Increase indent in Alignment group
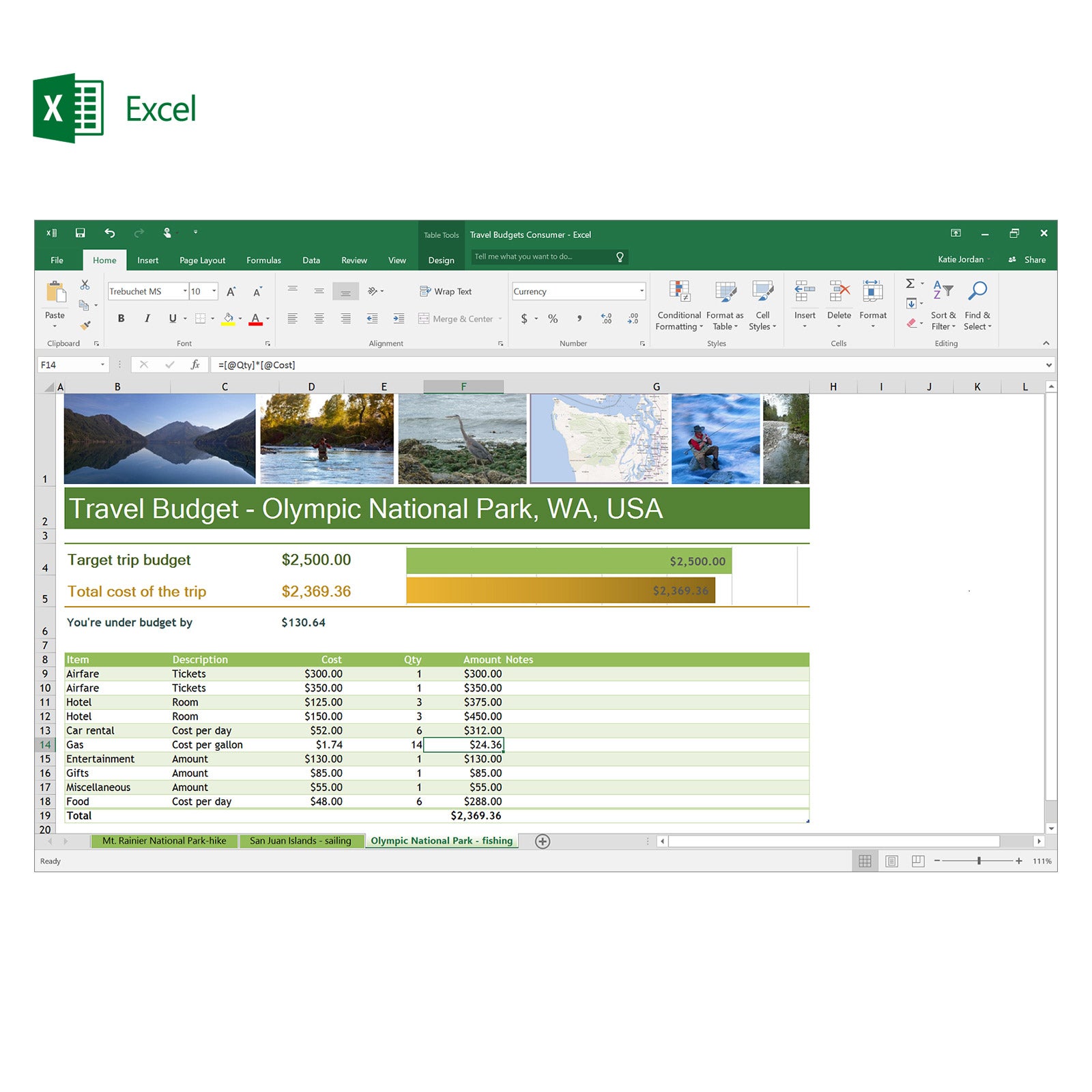 point(399,319)
